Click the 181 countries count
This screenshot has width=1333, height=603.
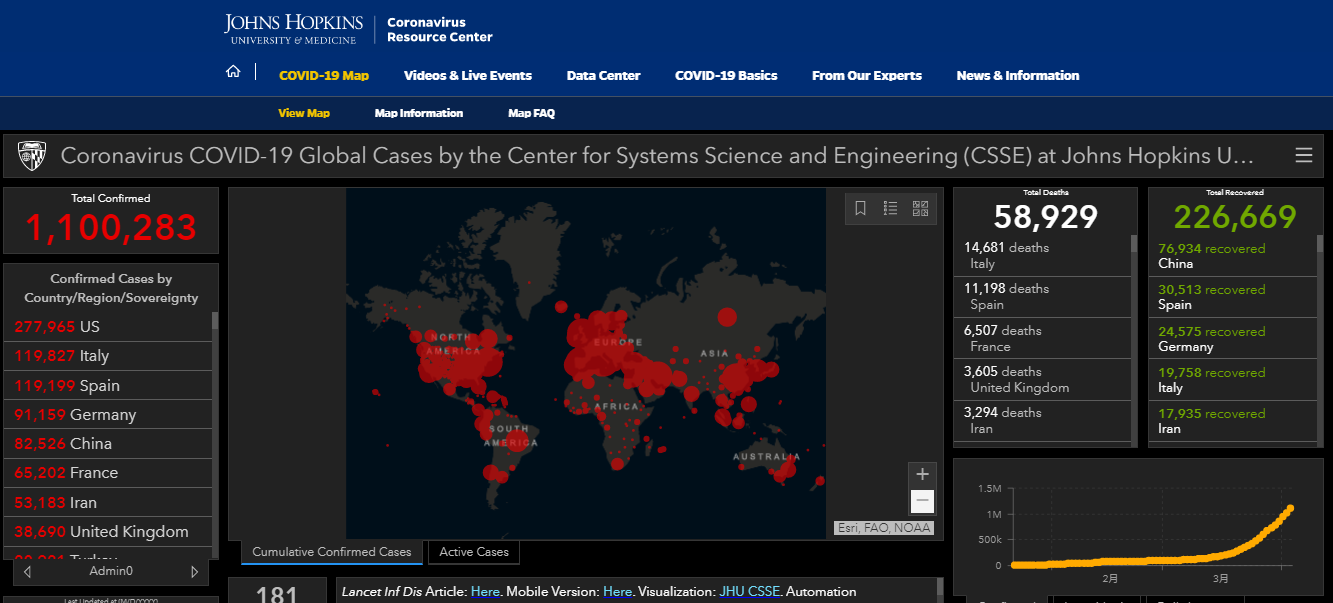coord(277,595)
